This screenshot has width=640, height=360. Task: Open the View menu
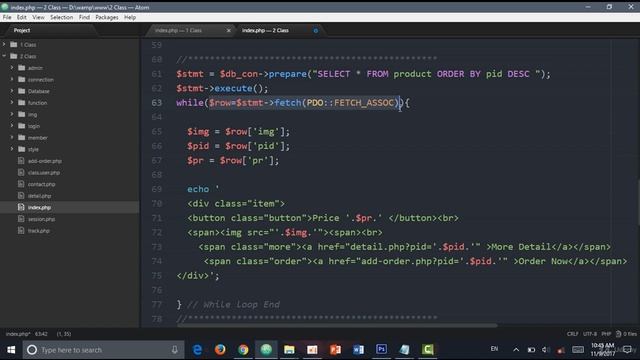(38, 17)
